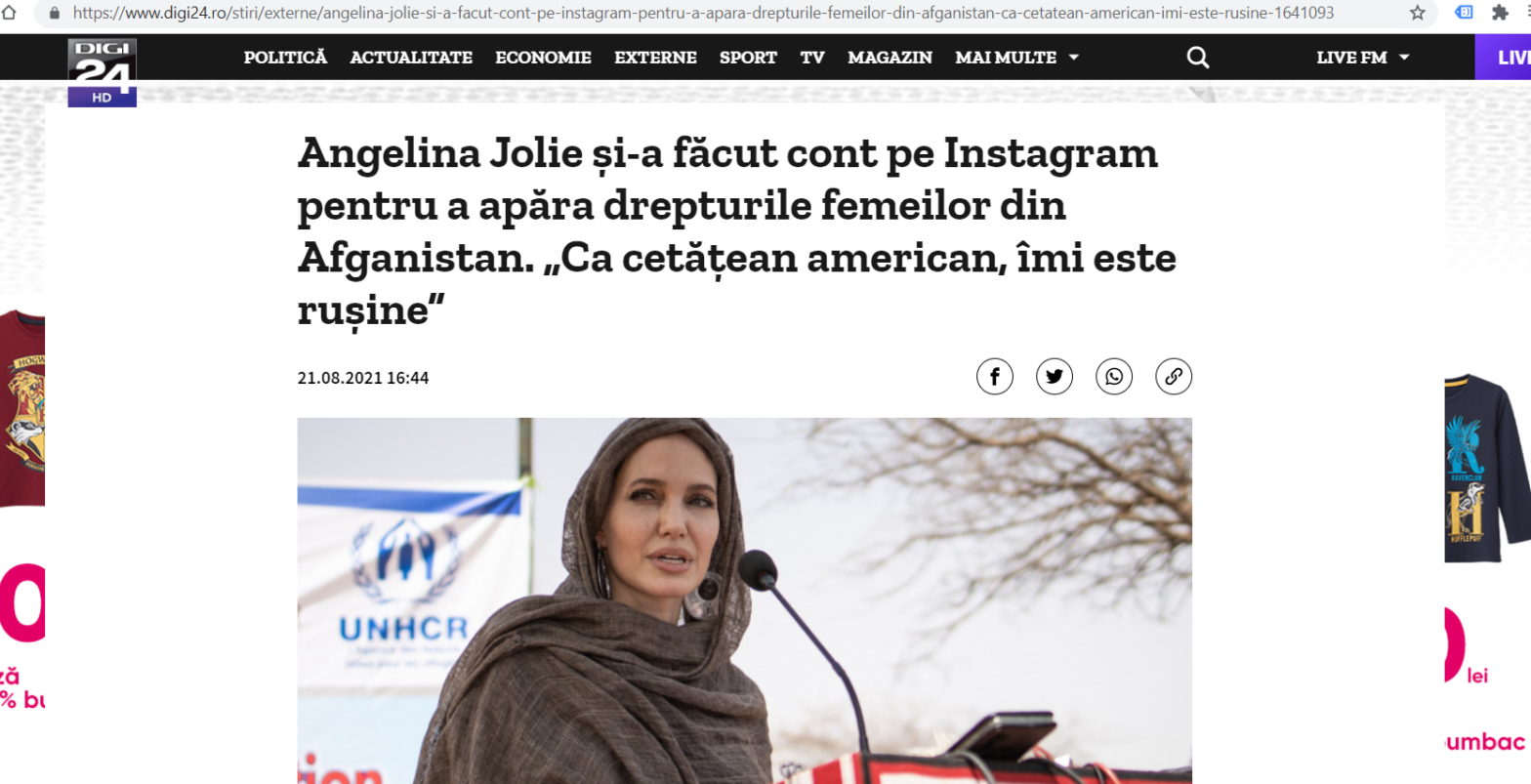Open the EXTERNE section
The image size is (1531, 784).
(x=655, y=58)
